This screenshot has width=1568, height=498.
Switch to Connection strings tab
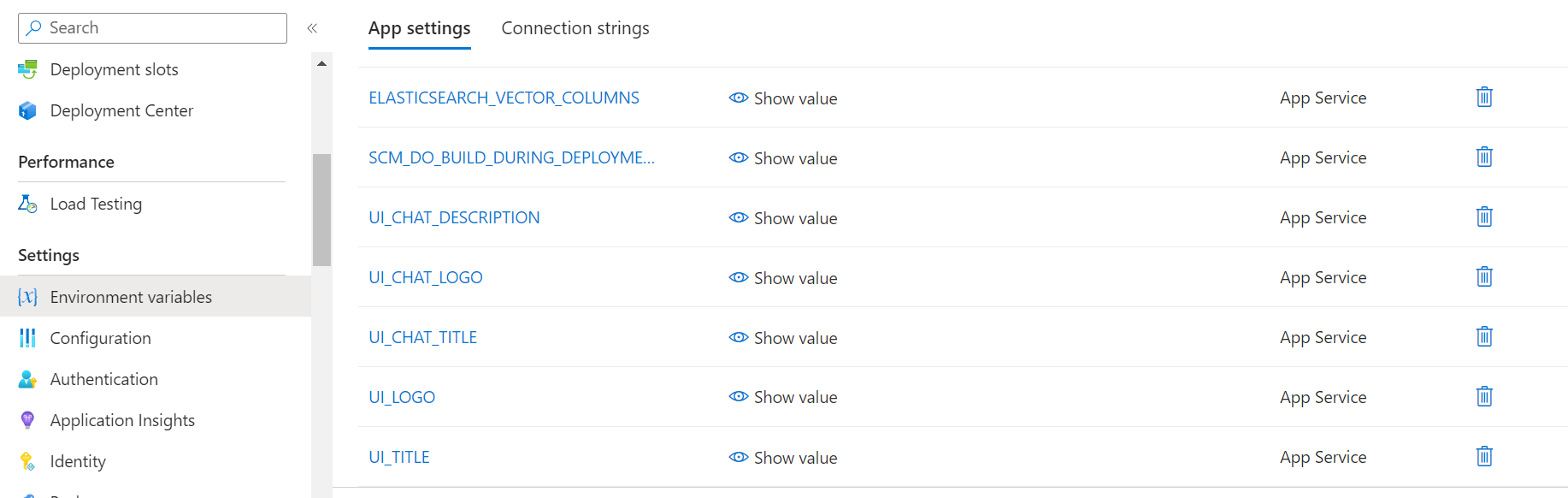click(x=575, y=28)
